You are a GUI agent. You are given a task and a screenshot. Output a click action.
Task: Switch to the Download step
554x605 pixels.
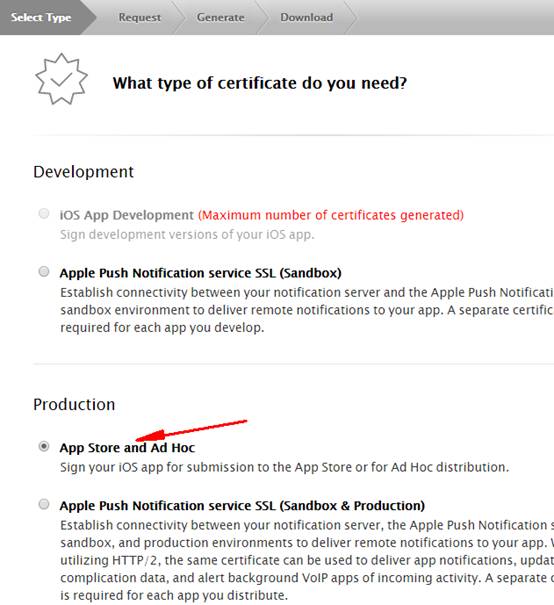307,17
